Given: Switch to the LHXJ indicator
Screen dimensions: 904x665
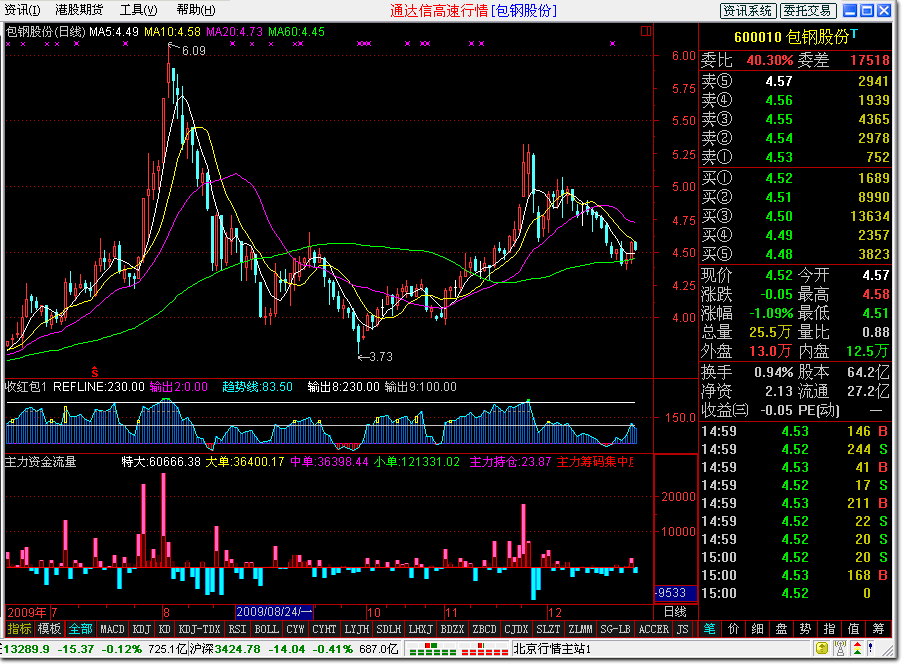Looking at the screenshot, I should (x=420, y=629).
